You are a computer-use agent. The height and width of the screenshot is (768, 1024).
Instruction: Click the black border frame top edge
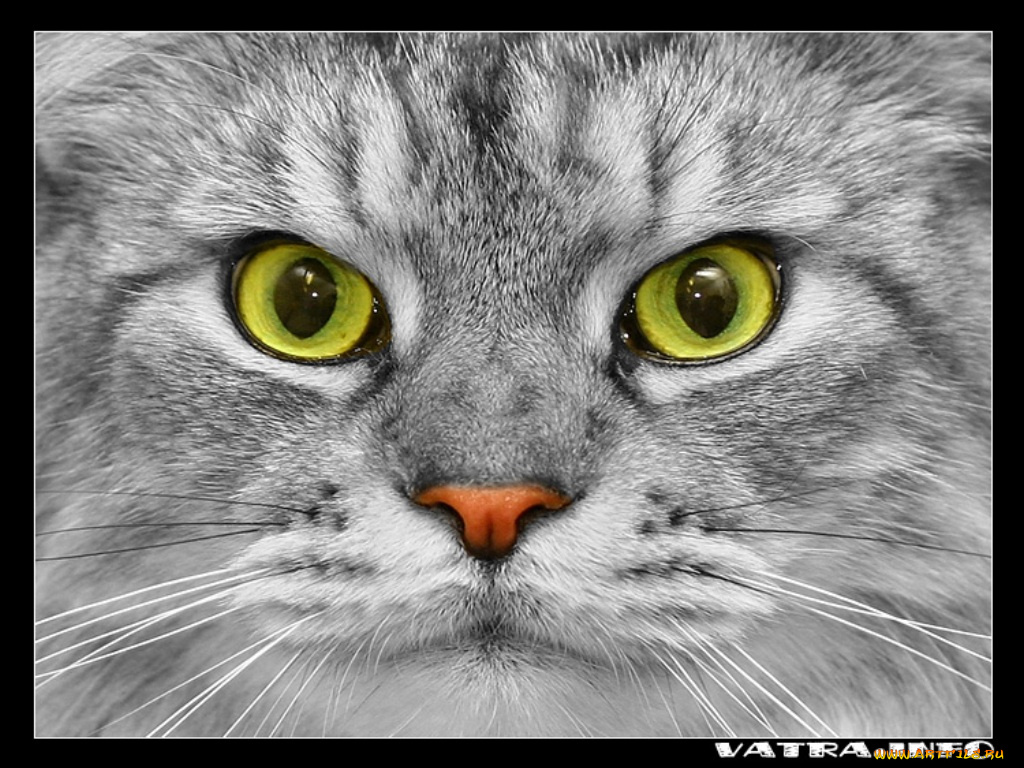pos(512,12)
